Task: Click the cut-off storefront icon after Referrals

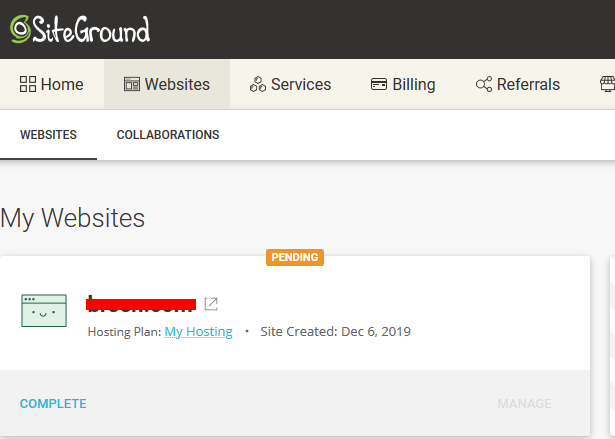Action: click(x=607, y=85)
